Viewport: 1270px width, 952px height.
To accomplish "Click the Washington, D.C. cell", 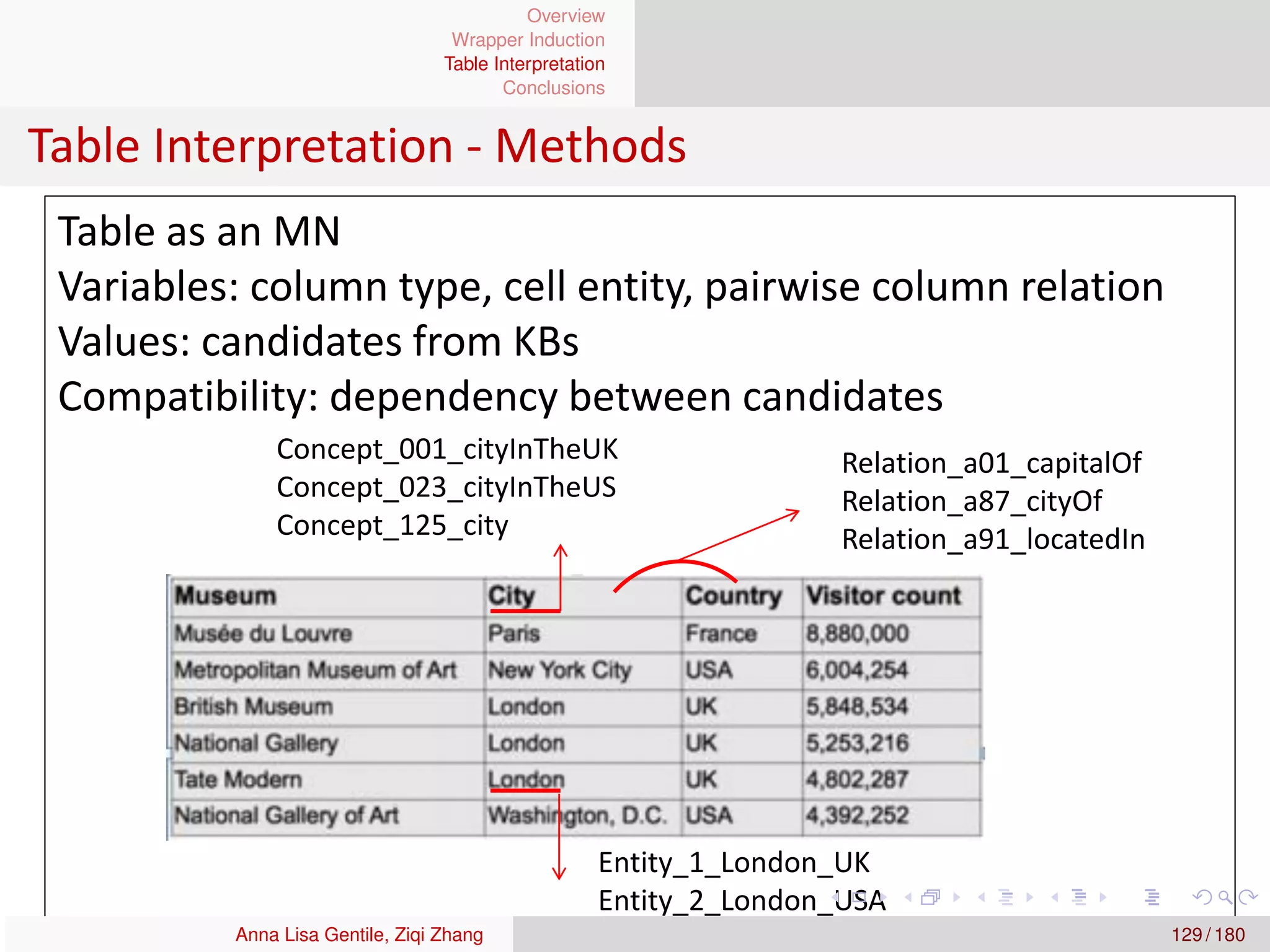I will point(583,816).
